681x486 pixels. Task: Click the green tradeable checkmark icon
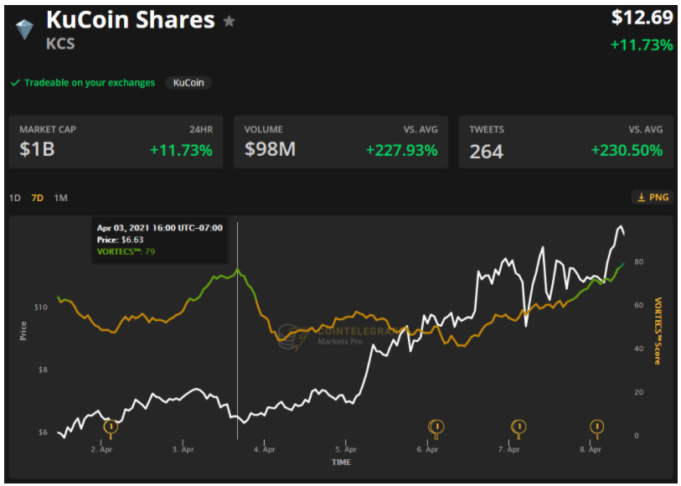(15, 83)
